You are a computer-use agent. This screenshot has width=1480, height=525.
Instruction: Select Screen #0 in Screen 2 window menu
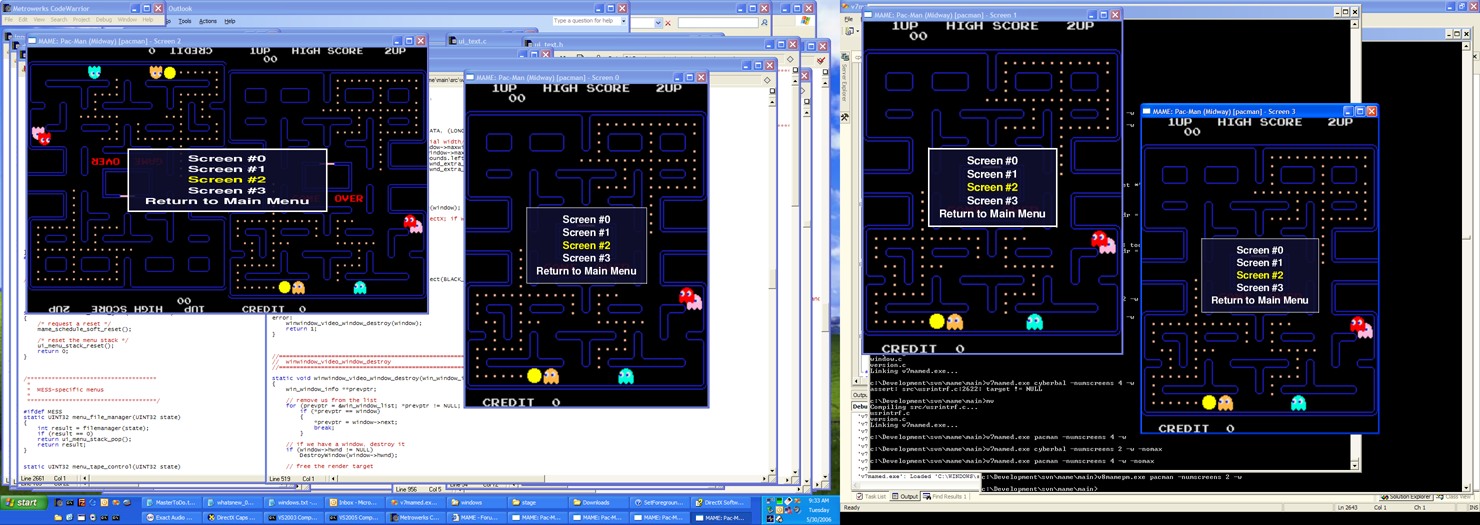[227, 158]
